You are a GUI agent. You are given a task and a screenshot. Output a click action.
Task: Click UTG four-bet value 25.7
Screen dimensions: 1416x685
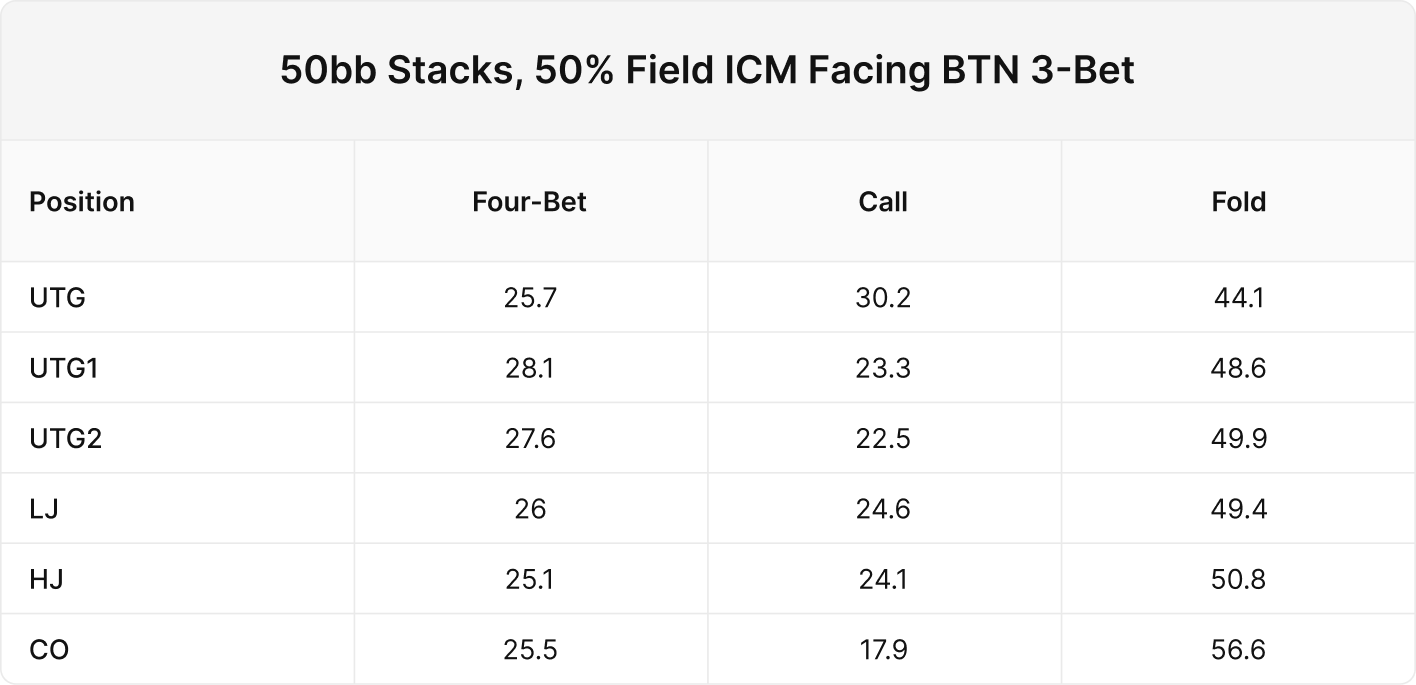(530, 298)
